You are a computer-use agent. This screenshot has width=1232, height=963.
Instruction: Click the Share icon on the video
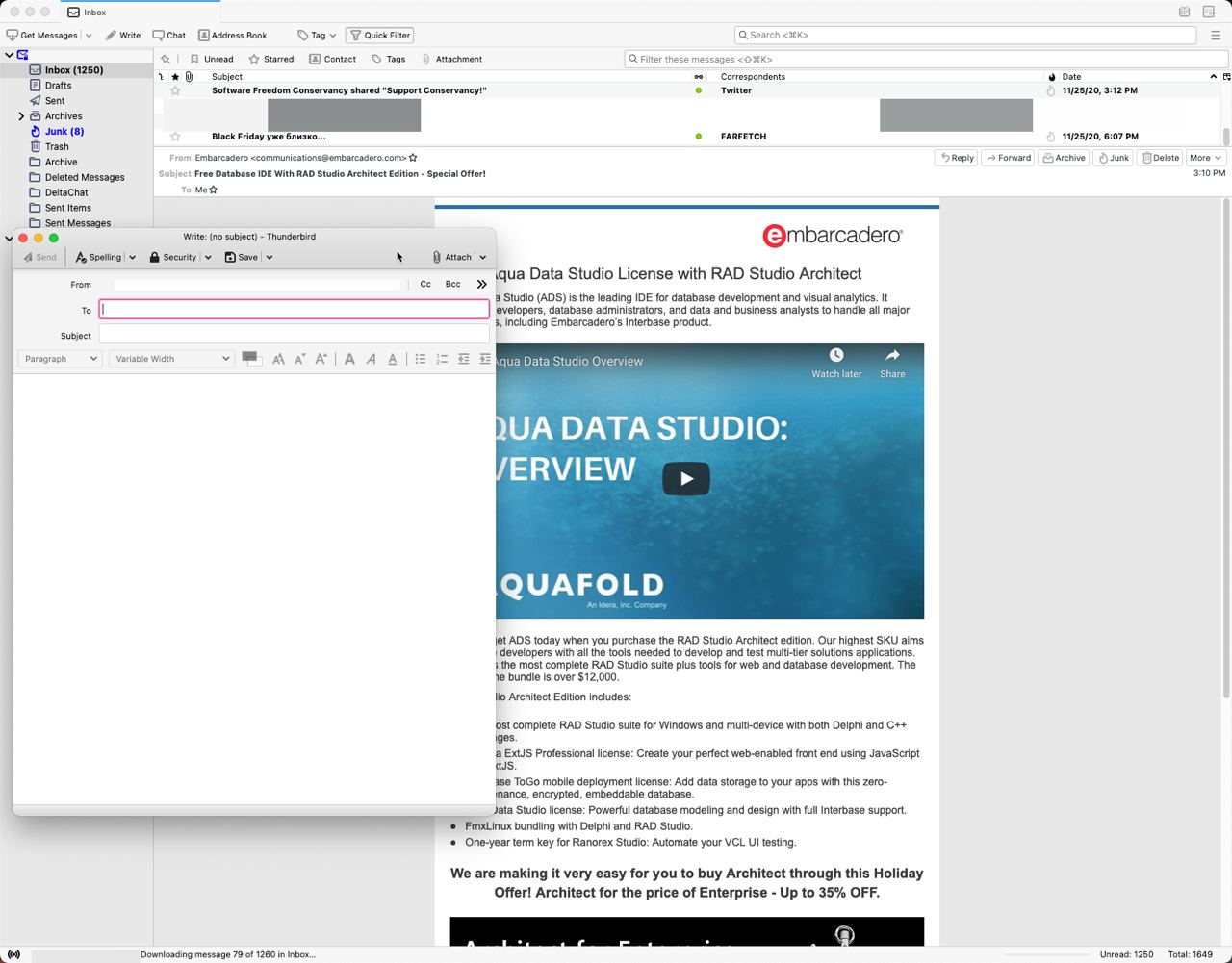click(x=892, y=364)
